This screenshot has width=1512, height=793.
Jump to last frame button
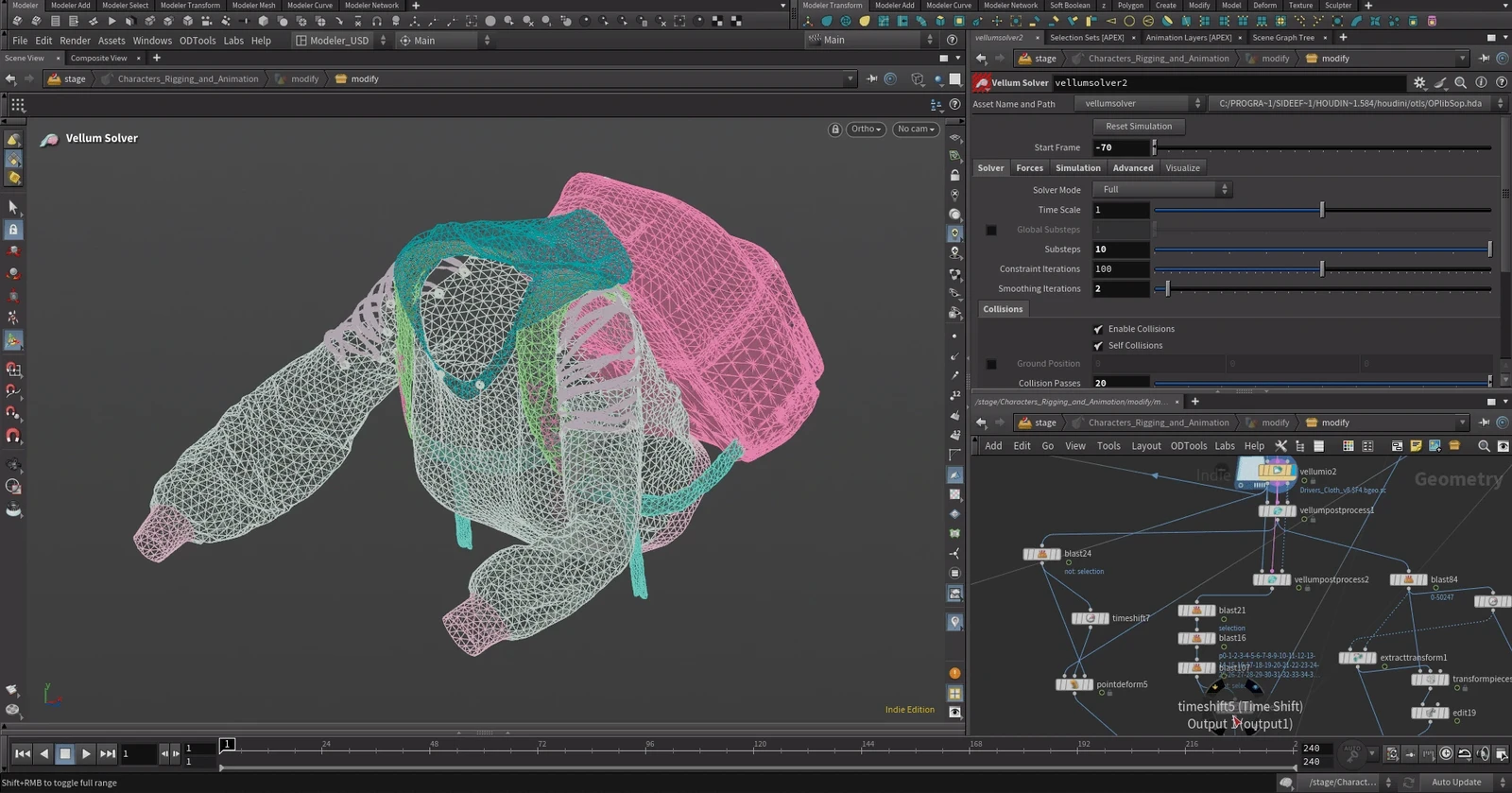[108, 753]
